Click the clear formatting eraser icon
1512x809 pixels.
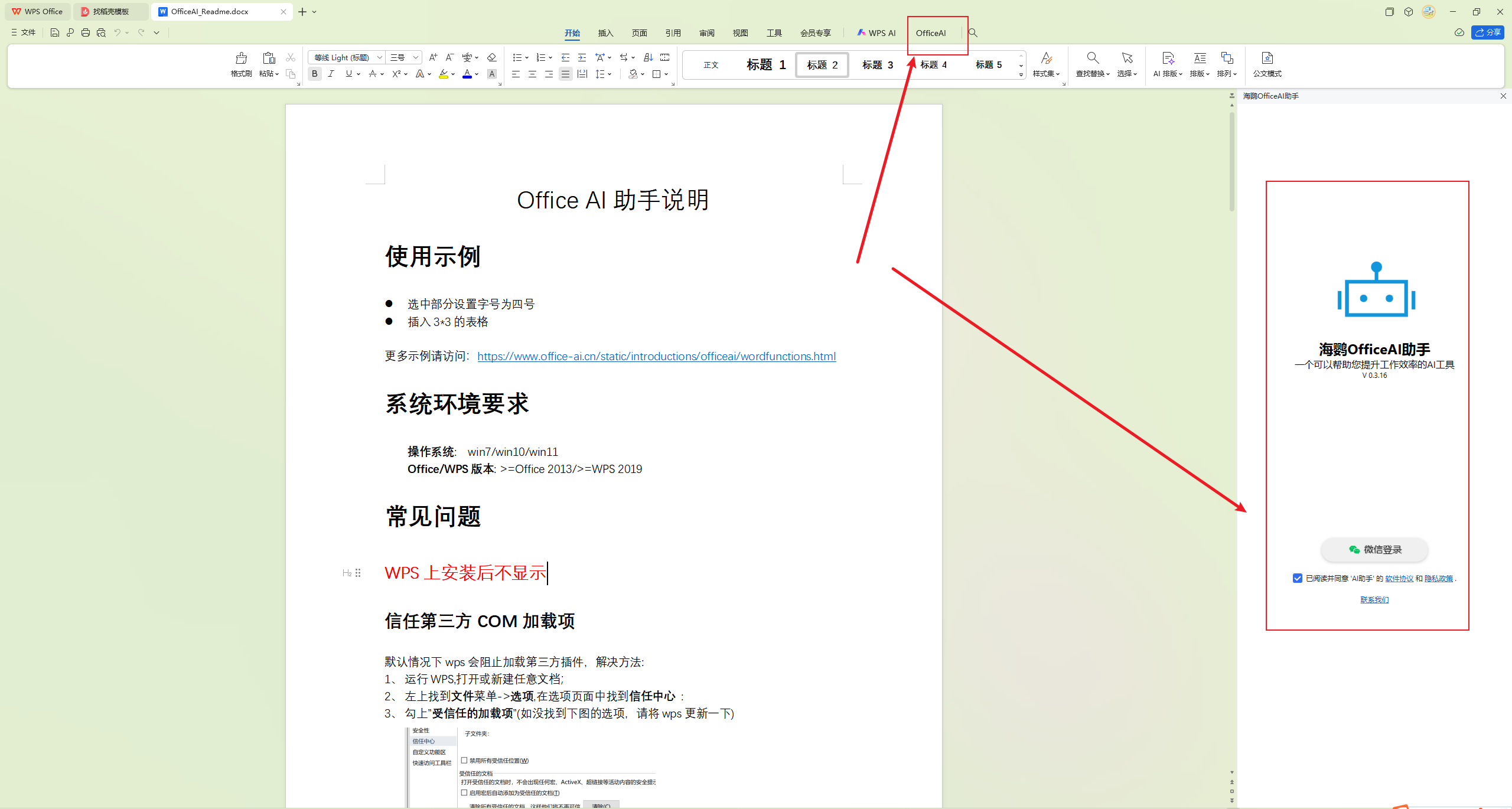(x=491, y=57)
